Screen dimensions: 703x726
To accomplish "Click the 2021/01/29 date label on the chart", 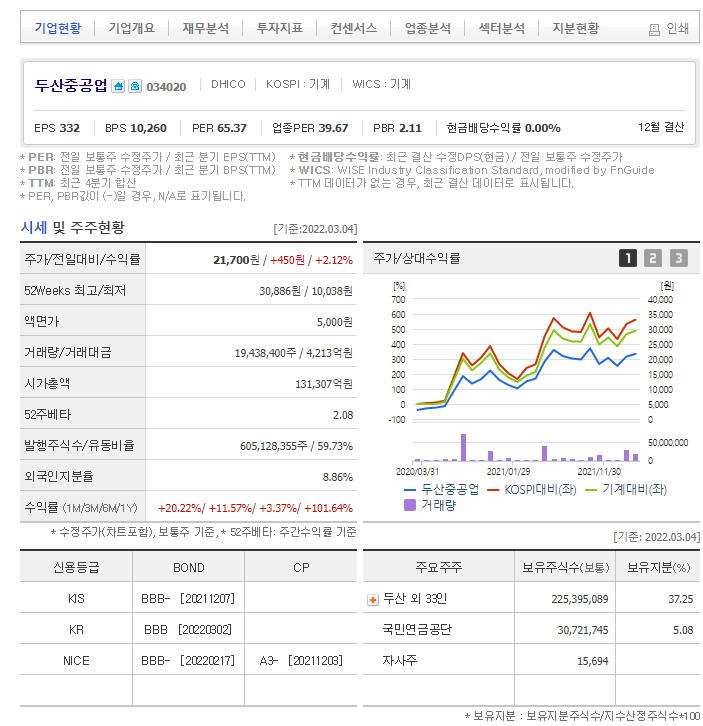I will (x=508, y=472).
